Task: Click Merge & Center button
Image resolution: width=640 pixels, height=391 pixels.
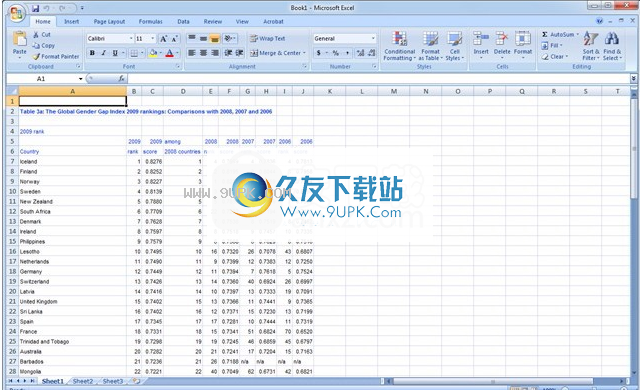Action: tap(278, 53)
